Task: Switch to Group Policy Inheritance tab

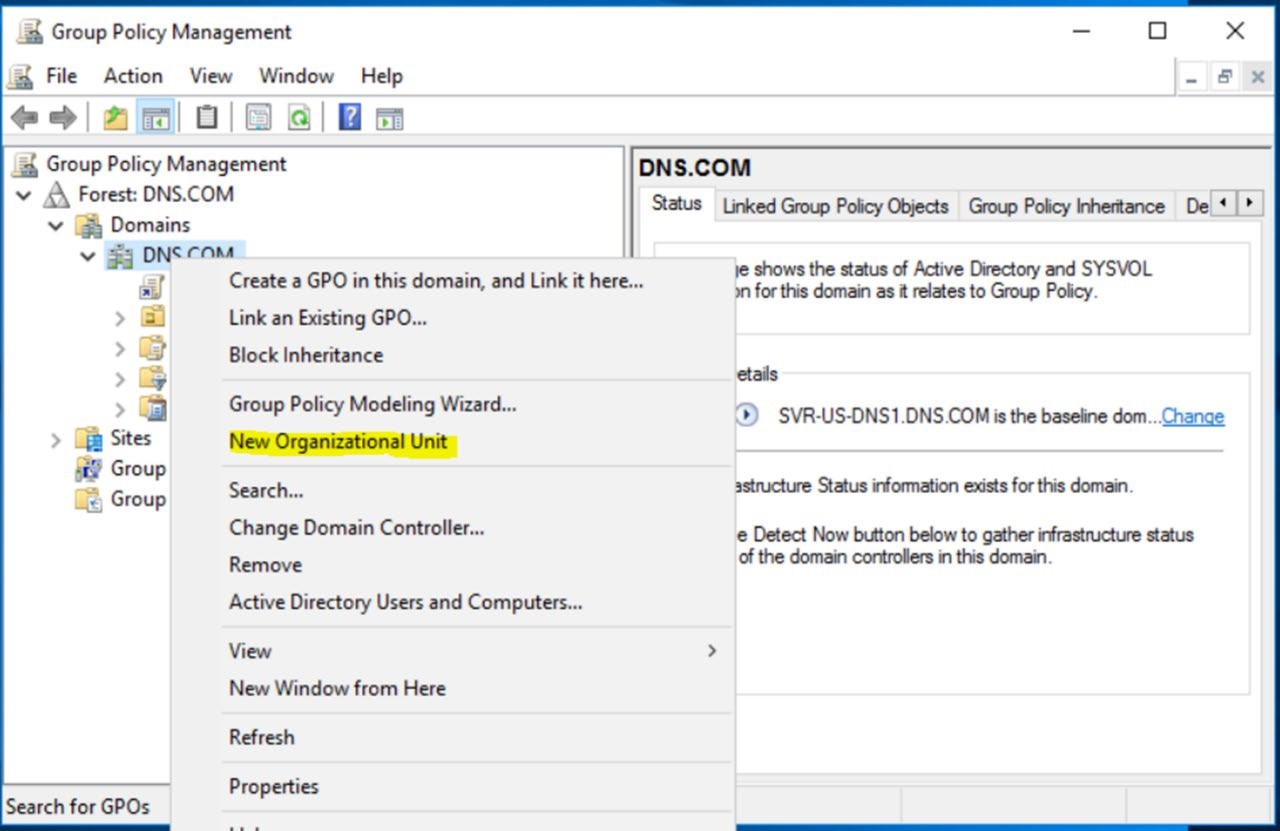Action: [x=1067, y=206]
